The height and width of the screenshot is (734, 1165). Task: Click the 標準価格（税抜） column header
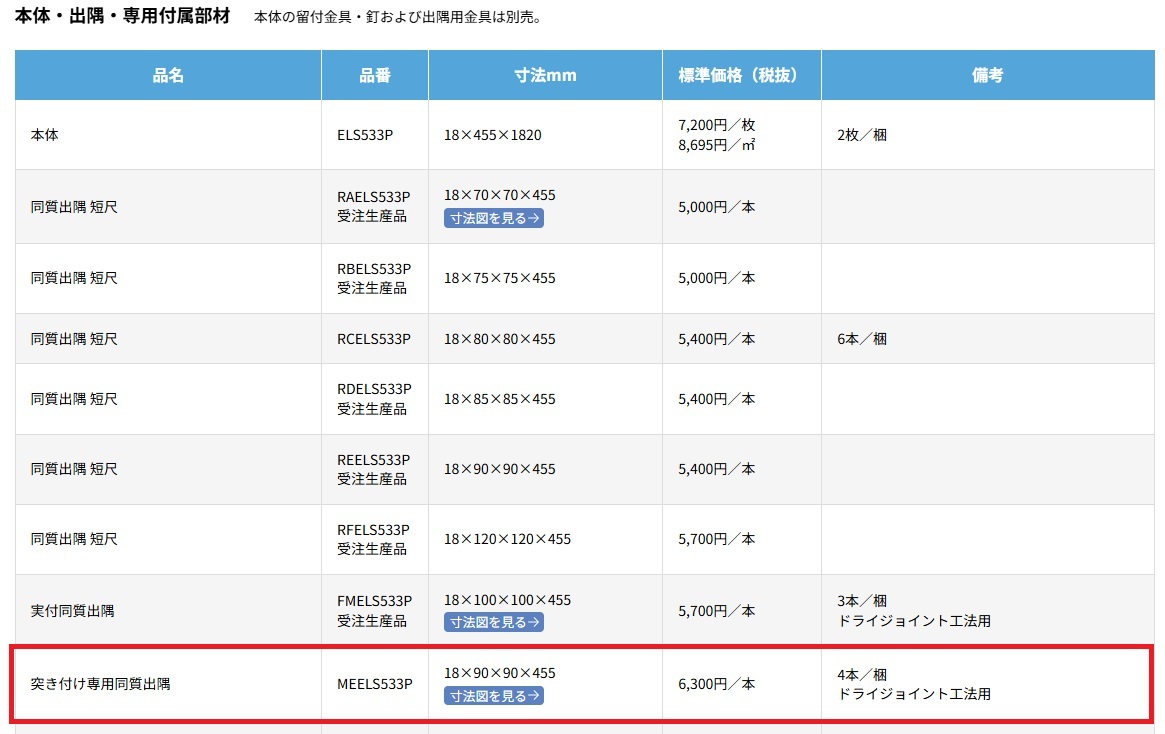[x=741, y=75]
